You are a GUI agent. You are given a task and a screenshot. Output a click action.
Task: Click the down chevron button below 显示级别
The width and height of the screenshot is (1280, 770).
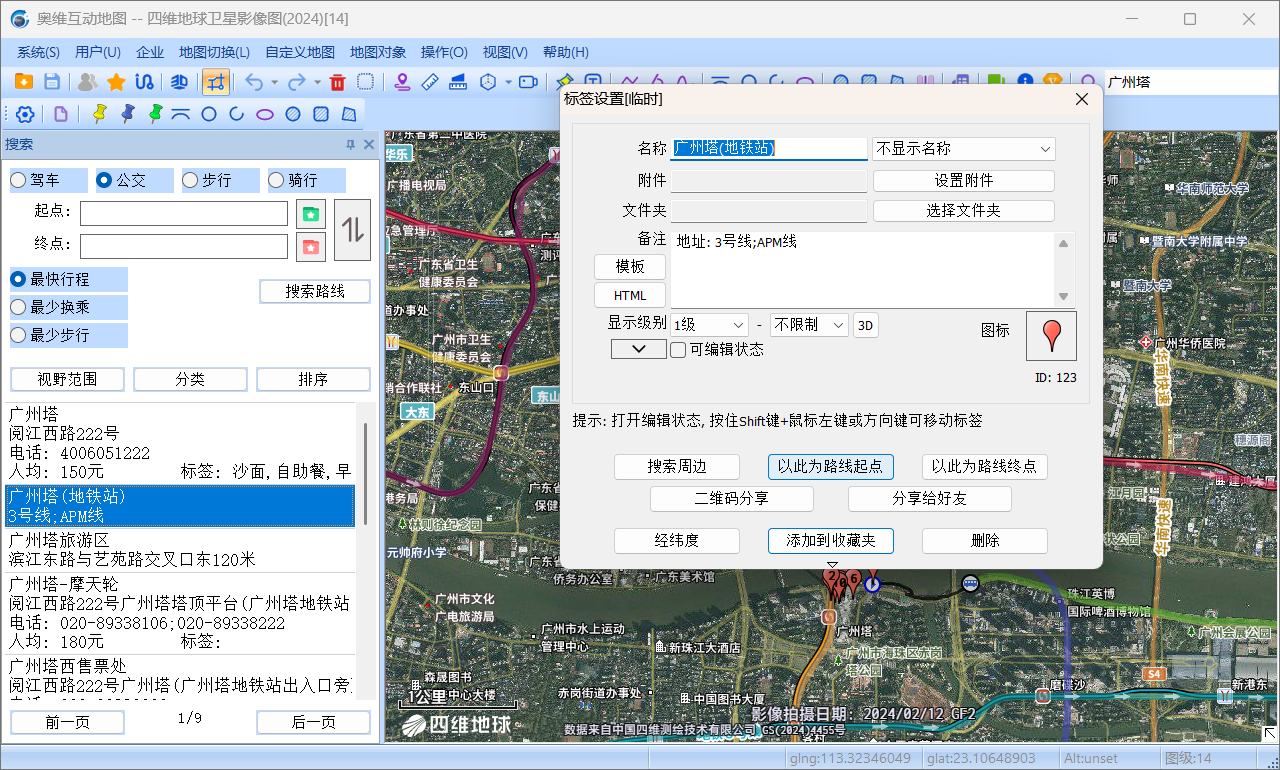point(638,349)
